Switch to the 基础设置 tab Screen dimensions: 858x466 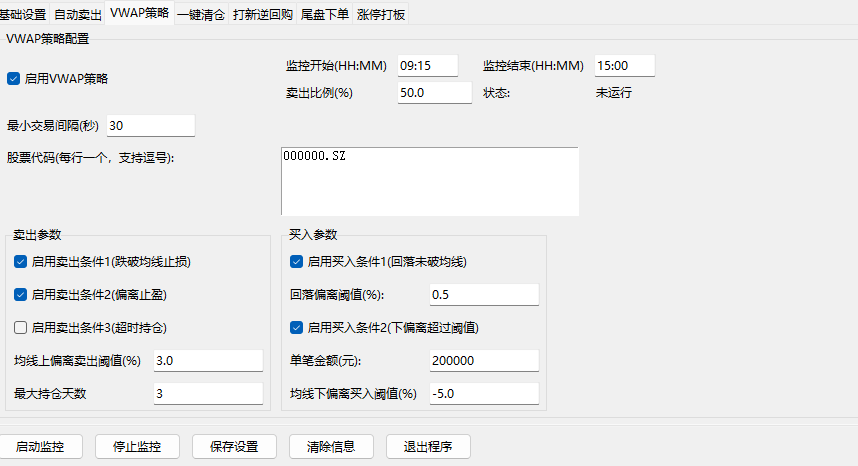point(23,14)
